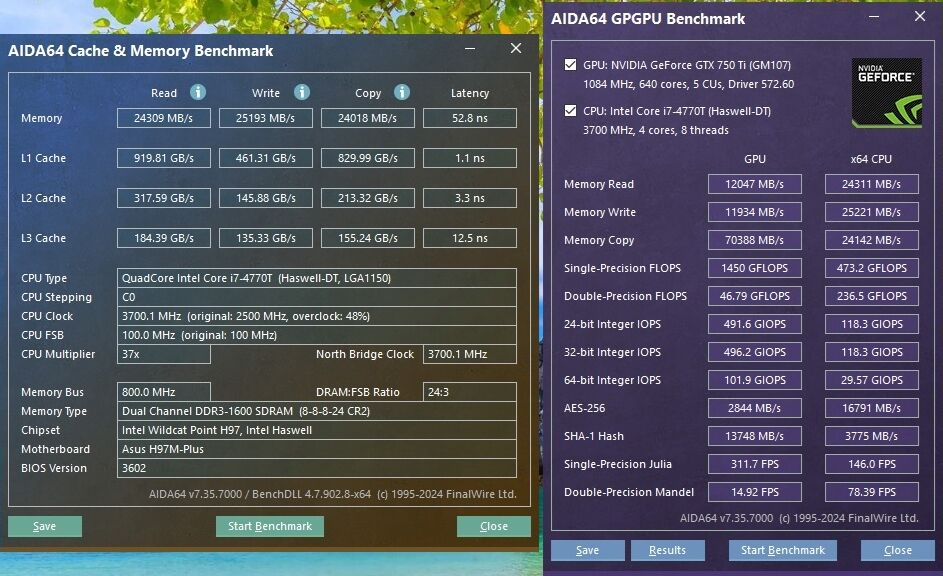Minimize the GPGPU Benchmark window

(x=874, y=17)
